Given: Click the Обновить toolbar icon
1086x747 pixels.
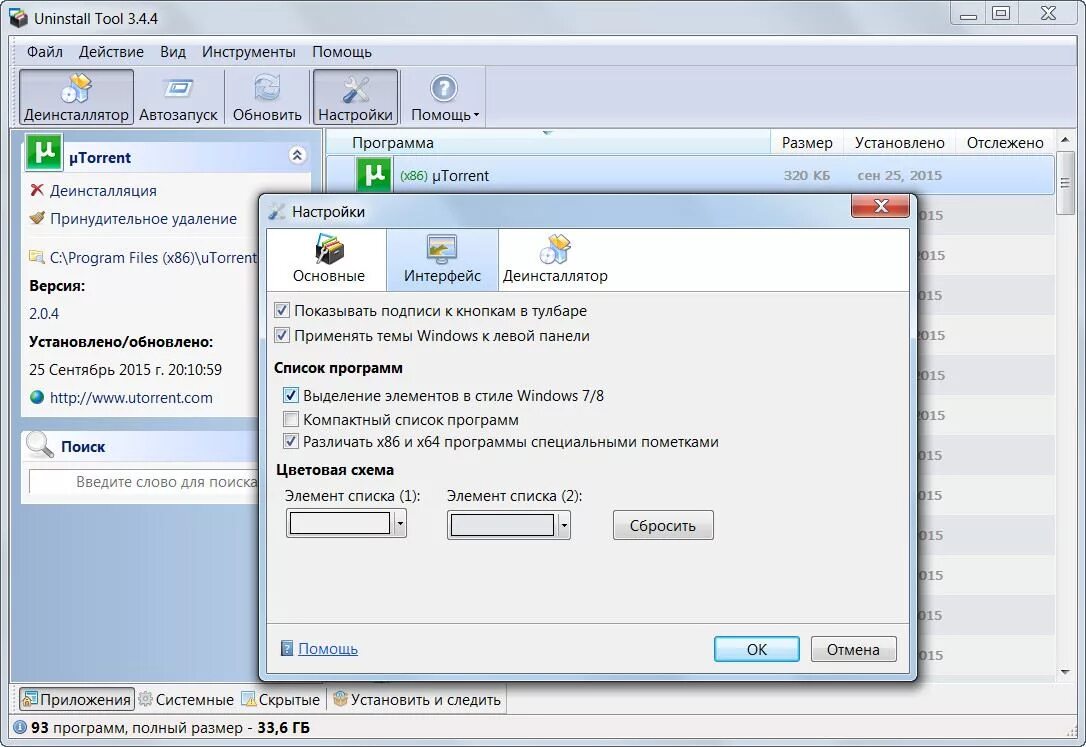Looking at the screenshot, I should [x=267, y=89].
